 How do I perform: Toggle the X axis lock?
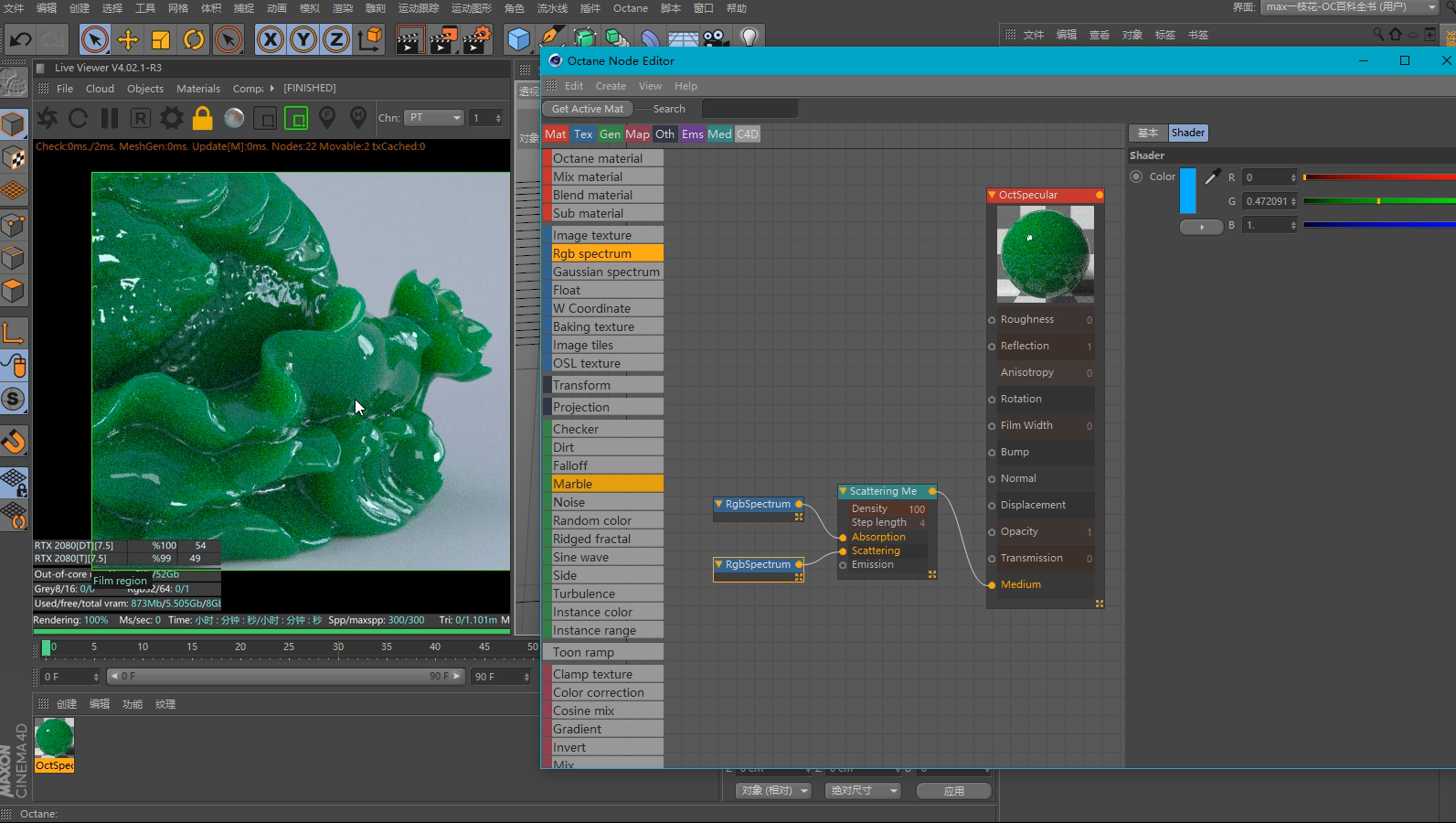click(x=270, y=39)
